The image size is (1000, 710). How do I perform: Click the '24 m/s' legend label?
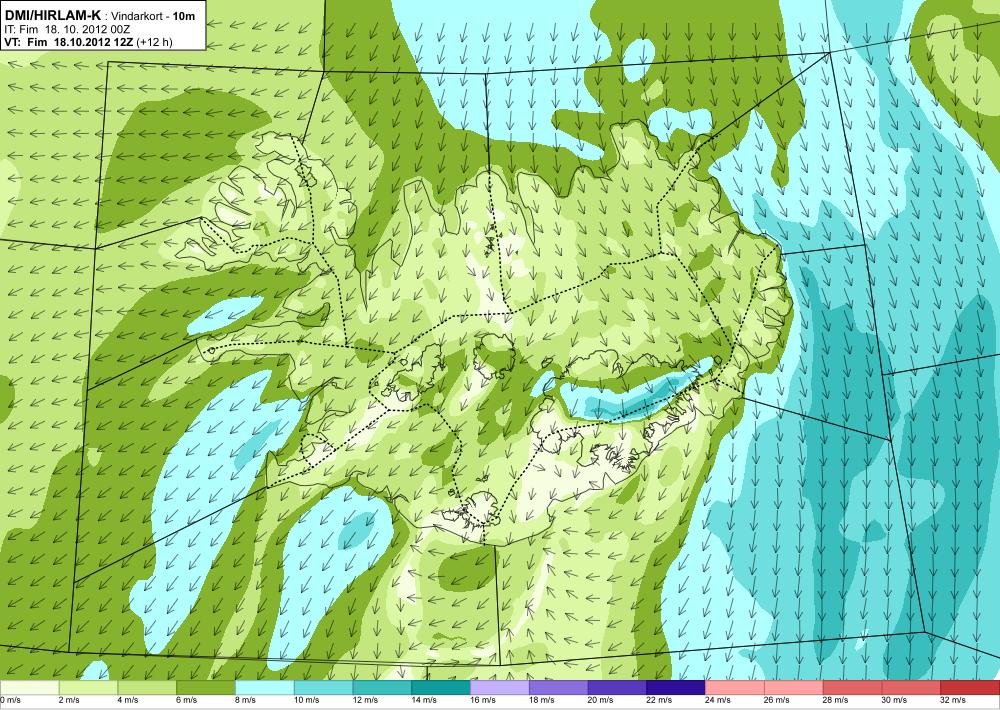click(x=717, y=700)
